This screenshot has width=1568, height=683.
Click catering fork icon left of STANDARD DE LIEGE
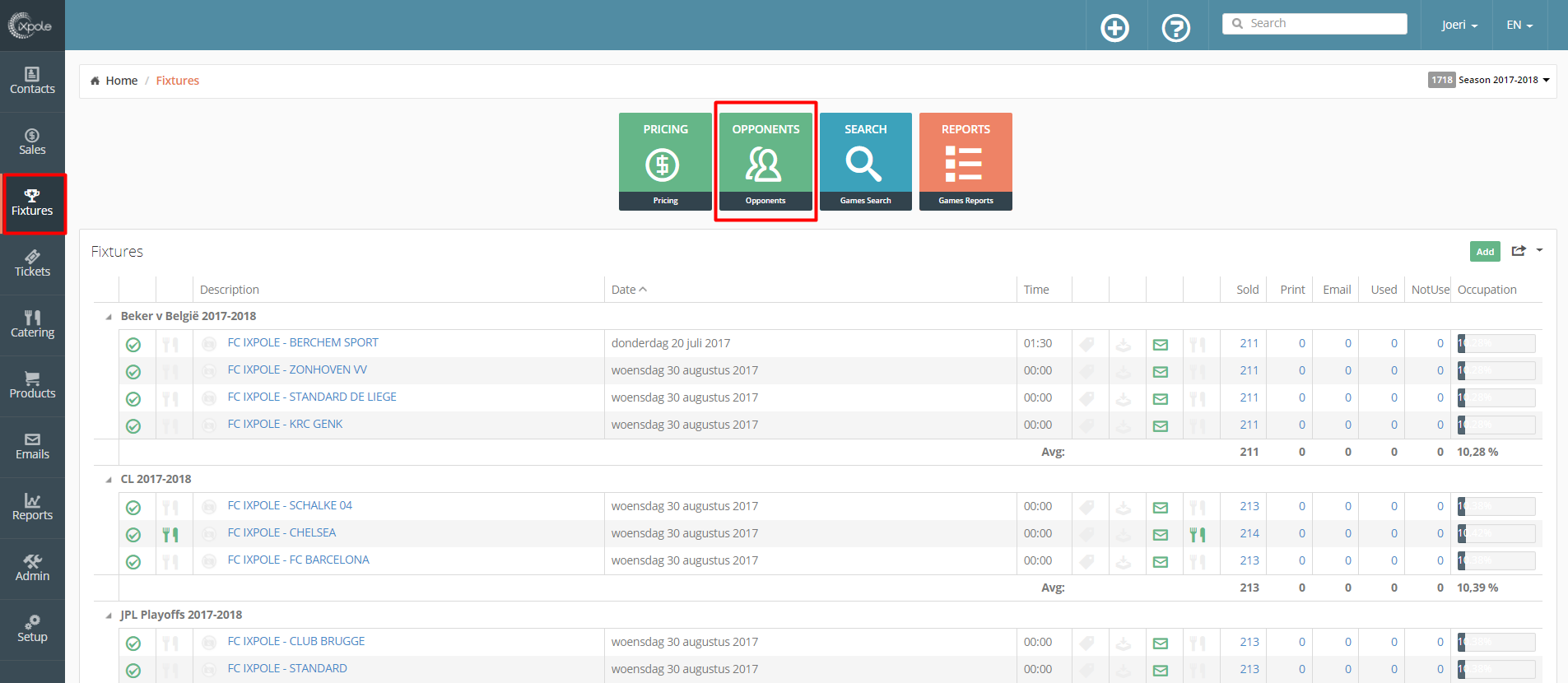click(170, 399)
